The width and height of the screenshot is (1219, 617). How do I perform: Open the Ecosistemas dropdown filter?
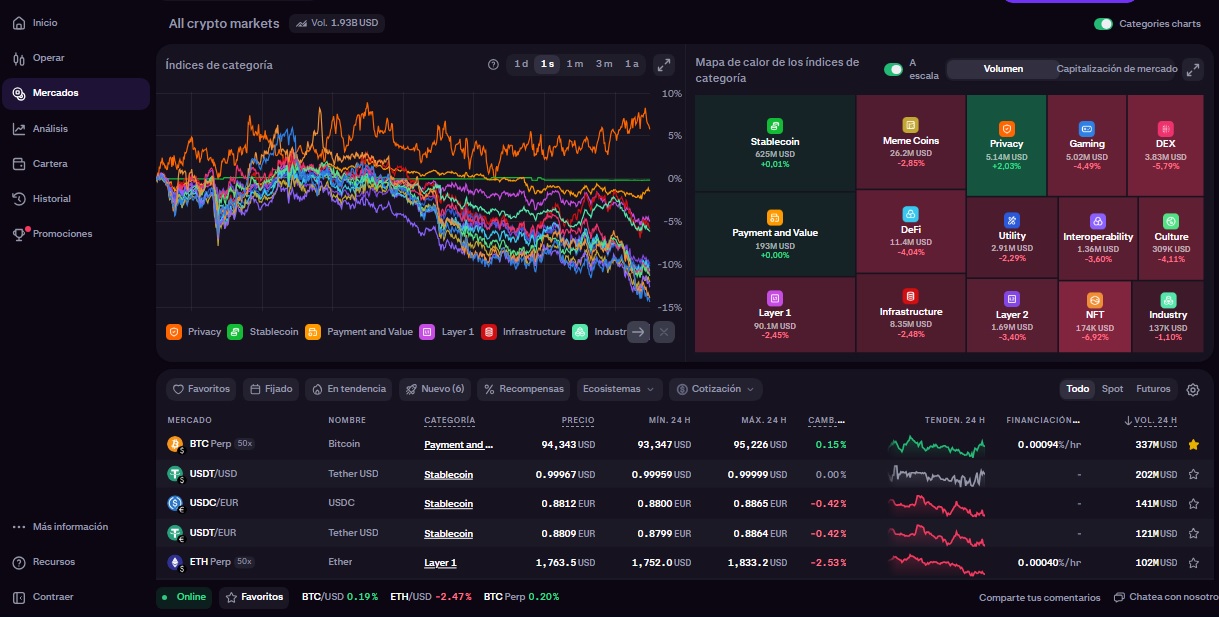(x=620, y=389)
